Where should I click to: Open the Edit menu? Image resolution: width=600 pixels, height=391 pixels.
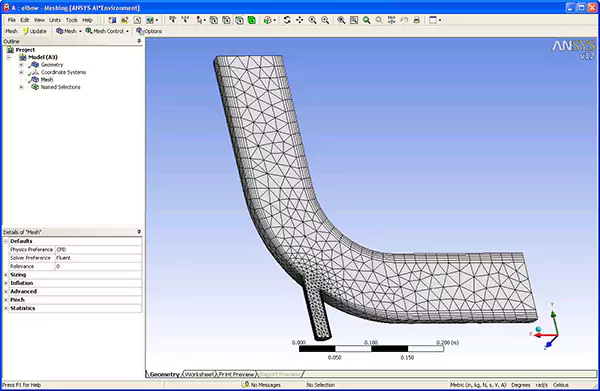[x=25, y=20]
